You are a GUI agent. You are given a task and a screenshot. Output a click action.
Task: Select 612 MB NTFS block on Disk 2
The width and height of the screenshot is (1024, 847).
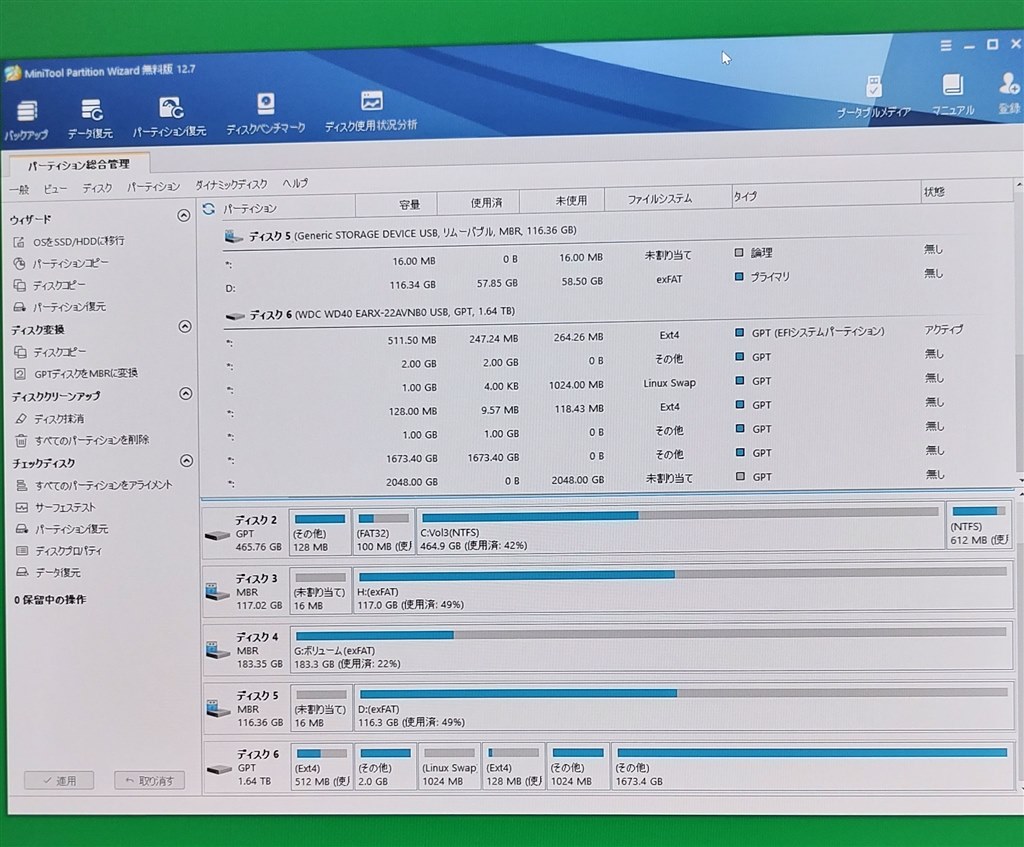(x=978, y=526)
